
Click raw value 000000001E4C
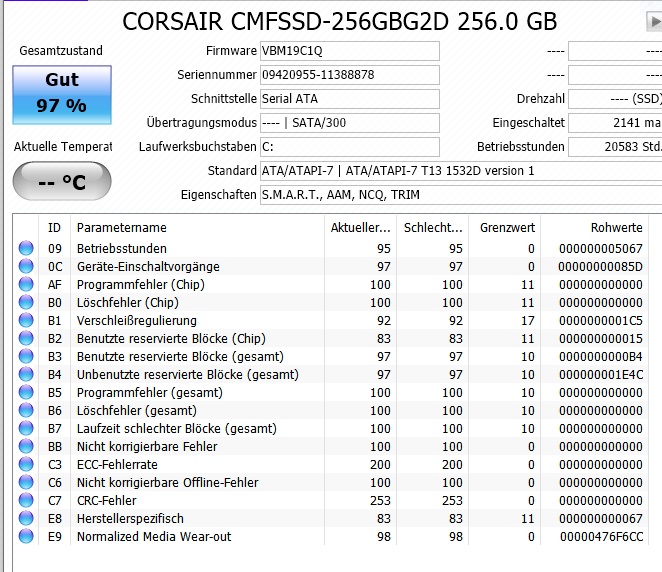point(601,375)
